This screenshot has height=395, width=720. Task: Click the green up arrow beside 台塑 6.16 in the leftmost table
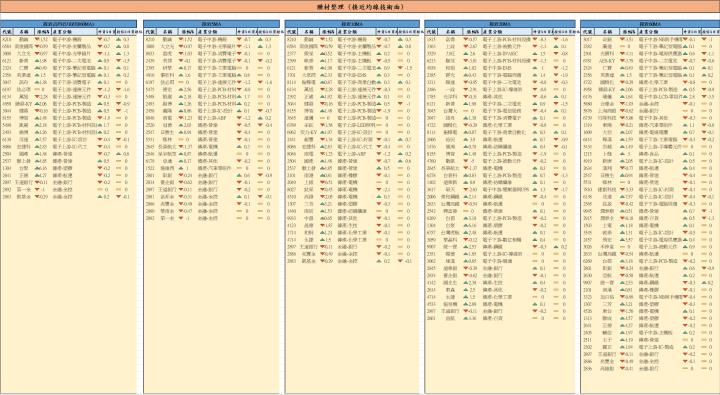point(38,168)
